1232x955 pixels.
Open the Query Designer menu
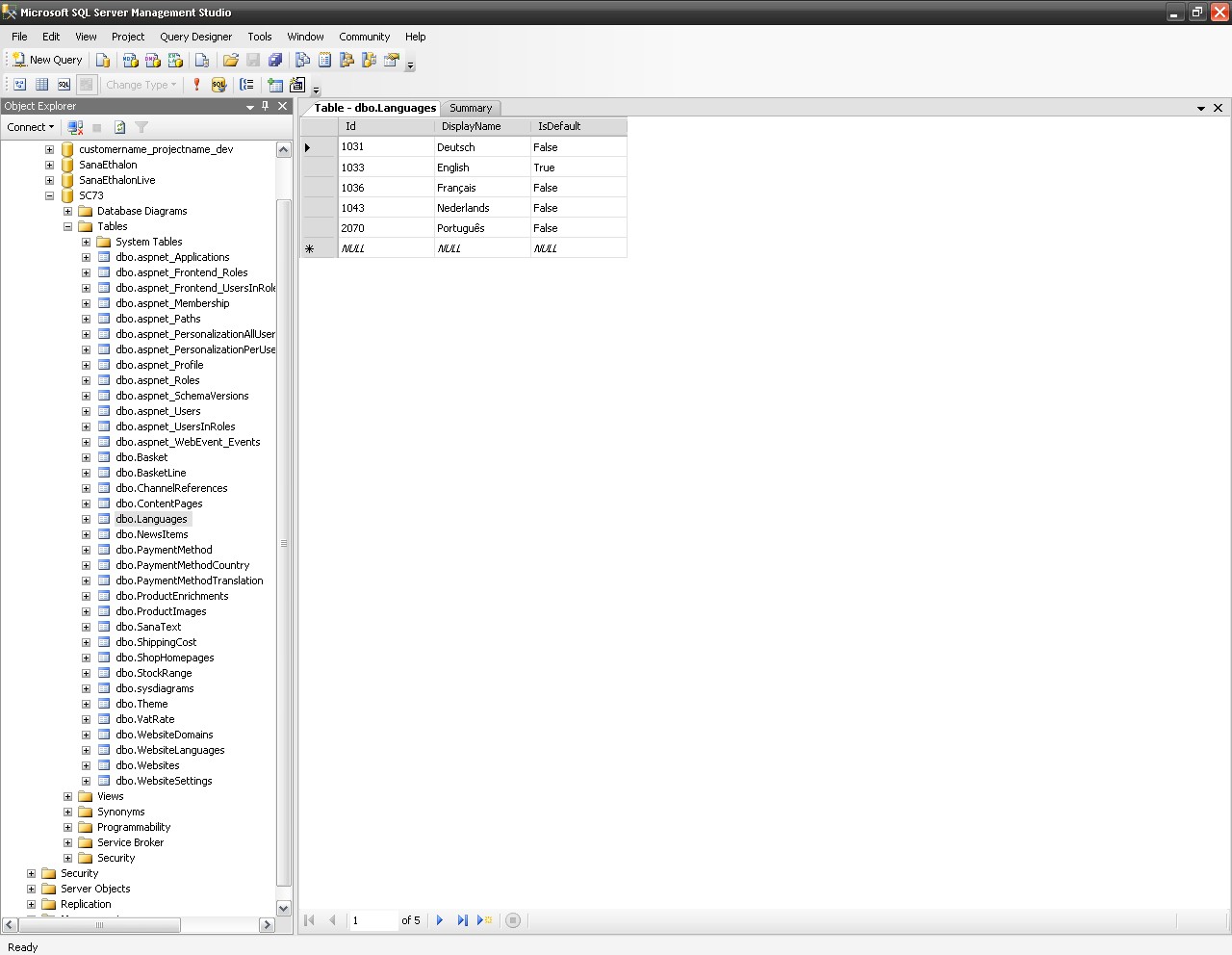coord(196,37)
